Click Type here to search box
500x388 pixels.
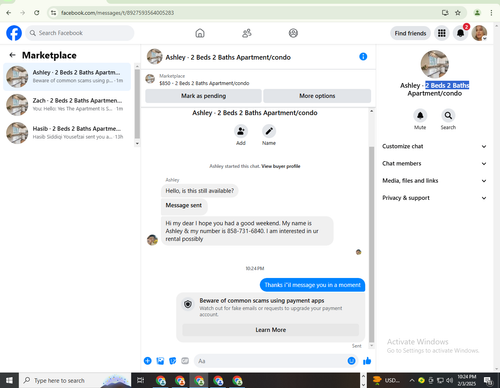[x=75, y=380]
